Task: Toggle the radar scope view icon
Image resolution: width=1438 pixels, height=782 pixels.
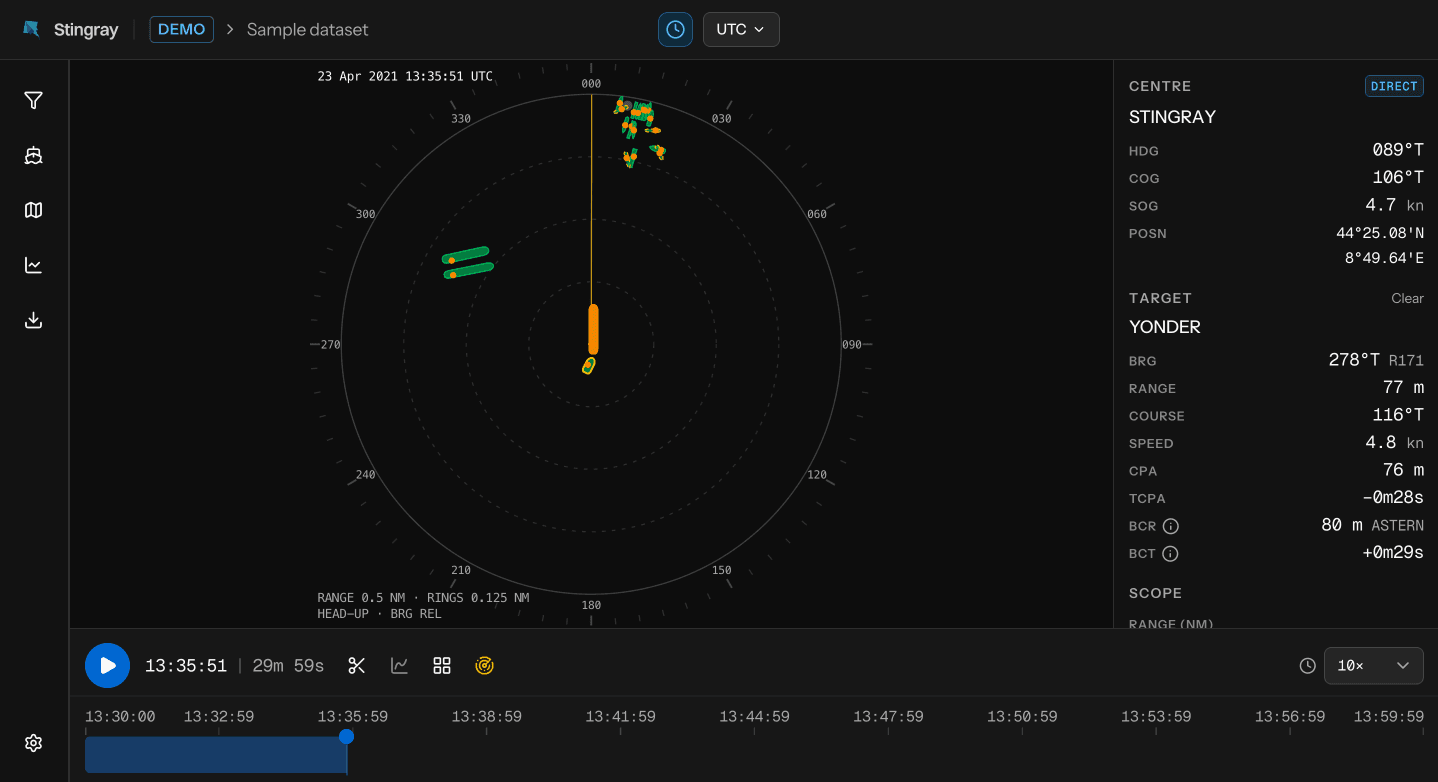Action: [484, 666]
